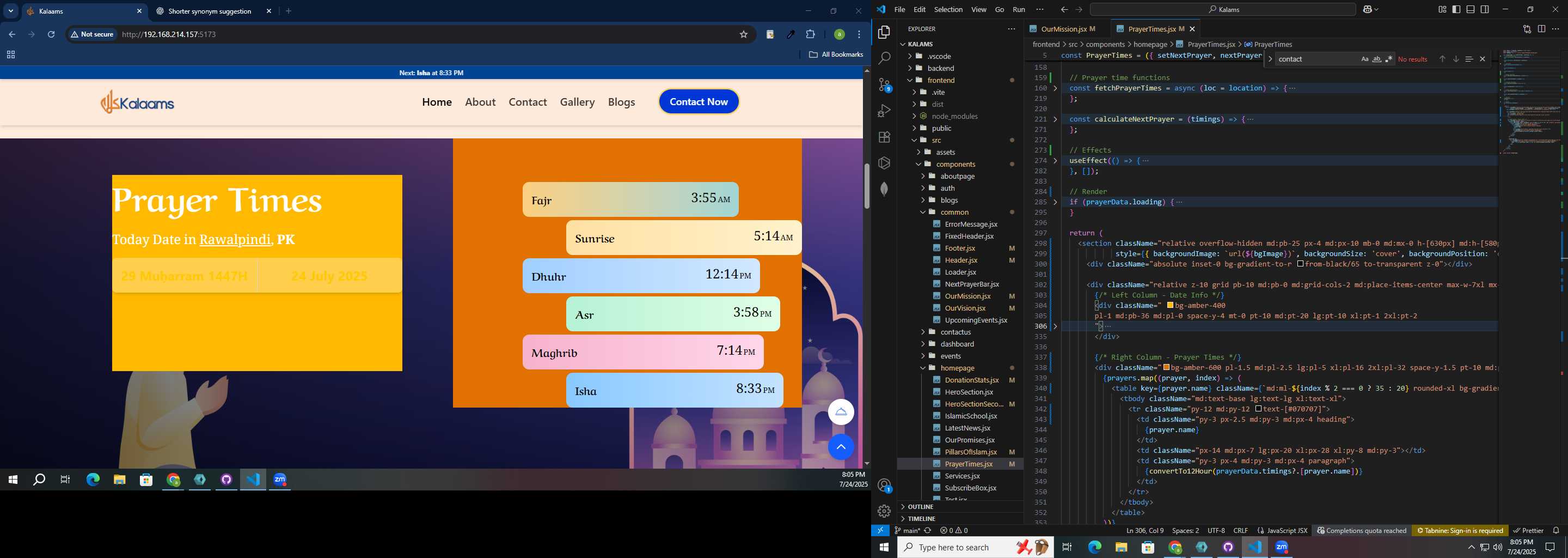This screenshot has width=1568, height=558.
Task: Open MongoDB leaf icon in activity bar
Action: click(x=884, y=189)
